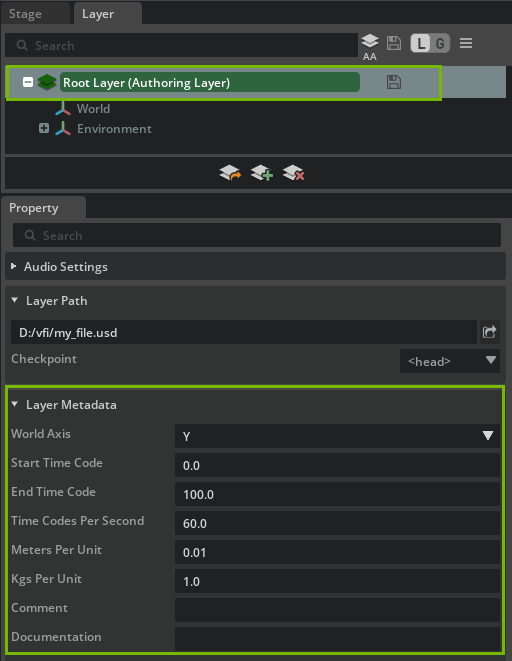Screen dimensions: 512x661
Task: Click the Property Search field
Action: (257, 235)
